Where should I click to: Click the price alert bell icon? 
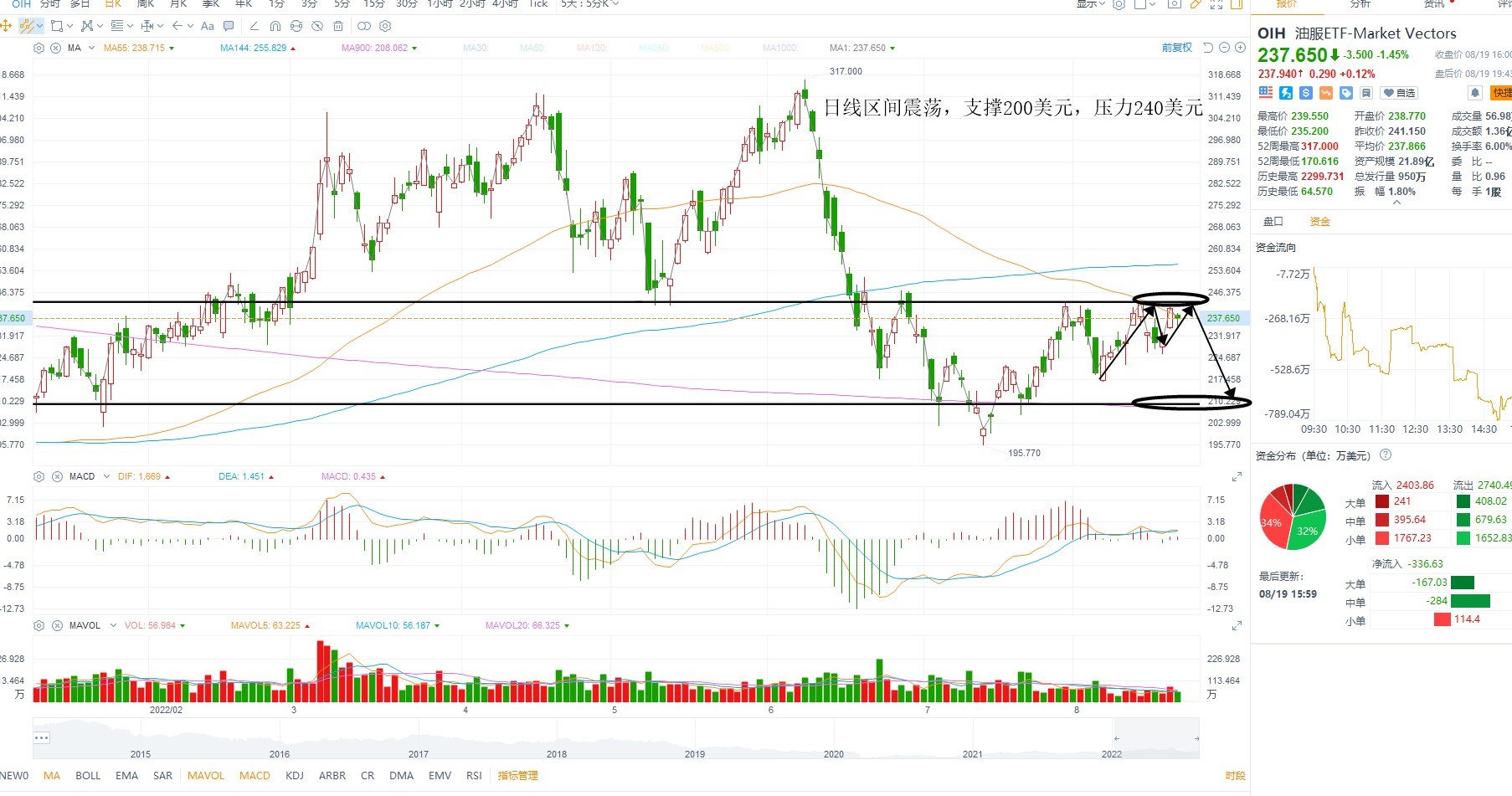[x=1475, y=93]
